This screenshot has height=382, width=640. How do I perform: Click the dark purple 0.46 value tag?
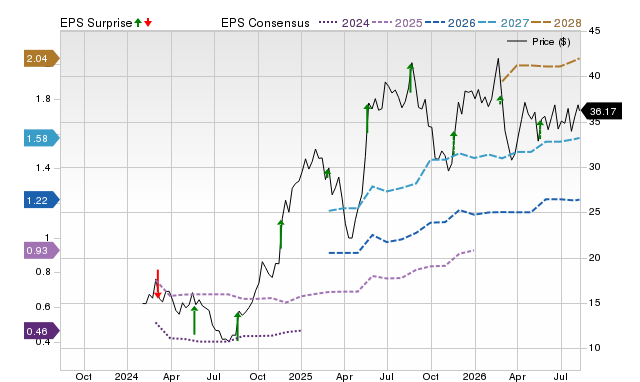[42, 331]
